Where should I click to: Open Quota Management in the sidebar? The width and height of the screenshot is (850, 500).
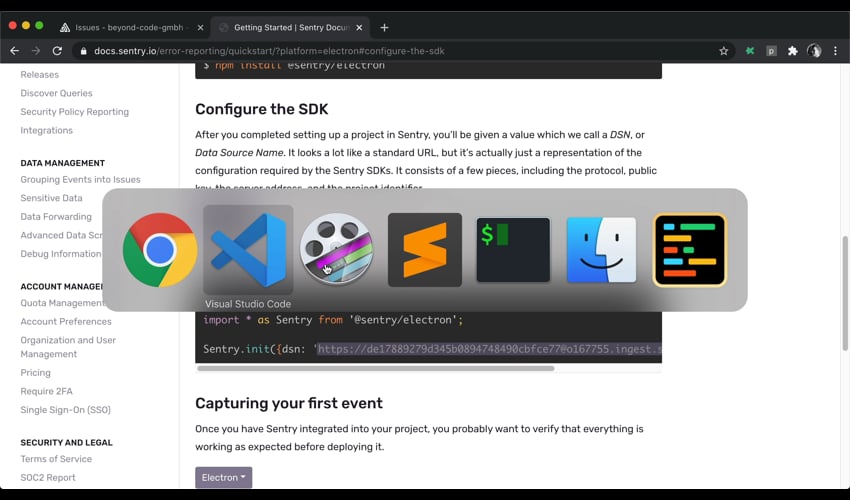(x=62, y=303)
